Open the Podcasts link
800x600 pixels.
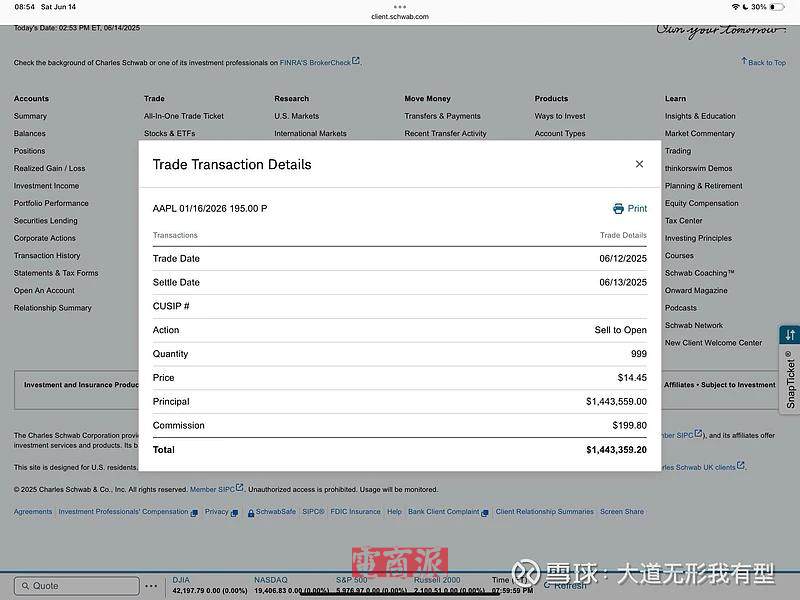[x=681, y=308]
